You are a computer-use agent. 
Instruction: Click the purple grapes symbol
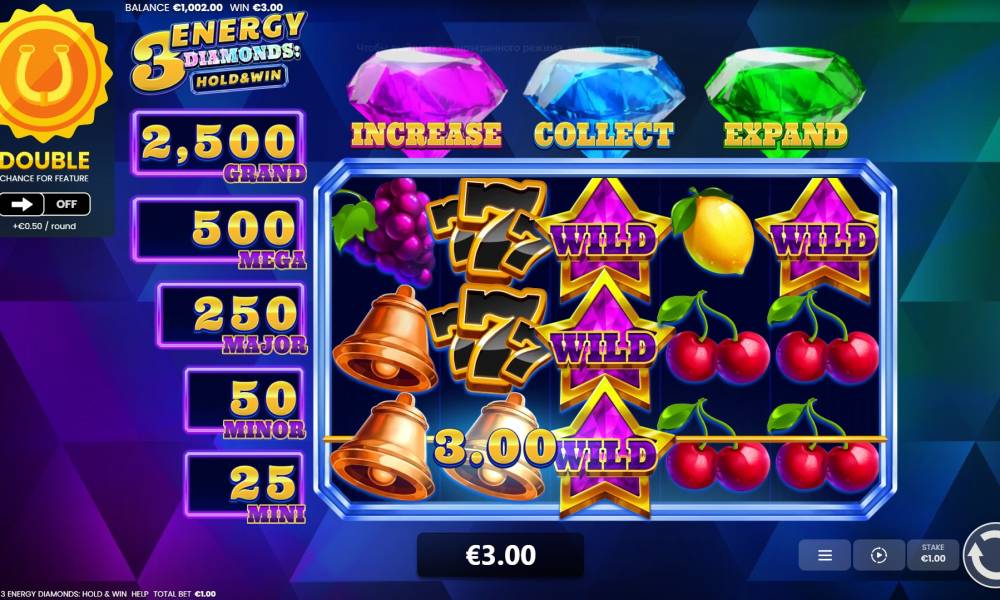click(386, 231)
